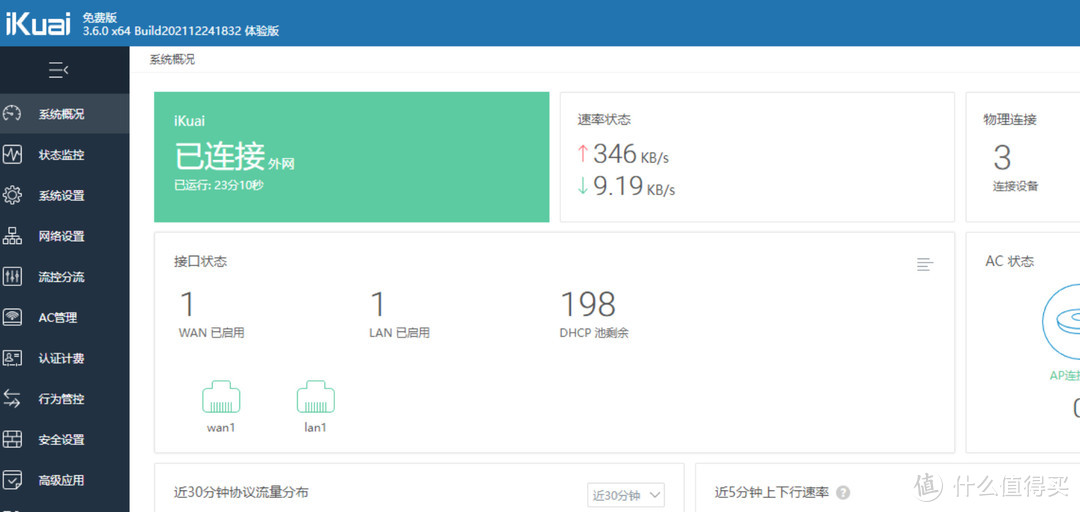Click the 近5分钟上下行速率 heading
The height and width of the screenshot is (512, 1080).
pyautogui.click(x=772, y=493)
